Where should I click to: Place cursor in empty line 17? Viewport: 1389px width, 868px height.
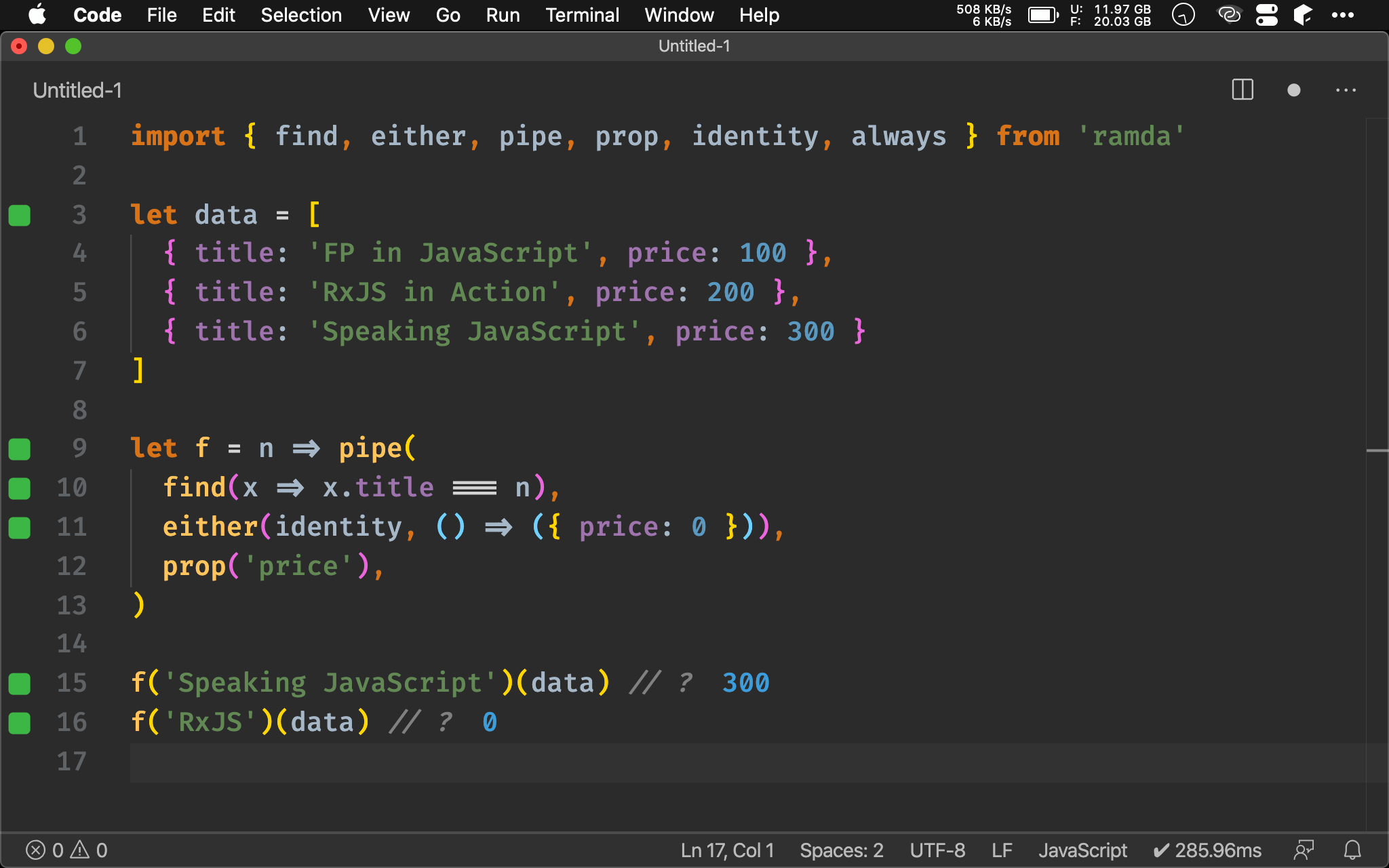pyautogui.click(x=746, y=762)
